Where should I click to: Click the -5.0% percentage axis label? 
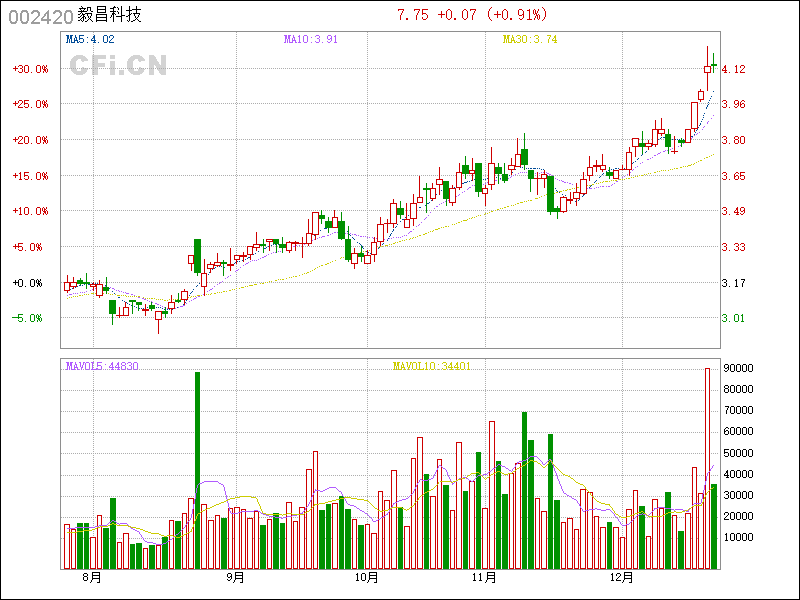pyautogui.click(x=30, y=318)
